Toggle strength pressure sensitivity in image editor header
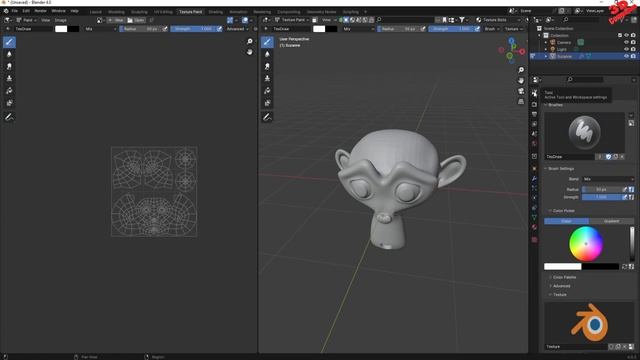640x360 pixels. pyautogui.click(x=219, y=29)
